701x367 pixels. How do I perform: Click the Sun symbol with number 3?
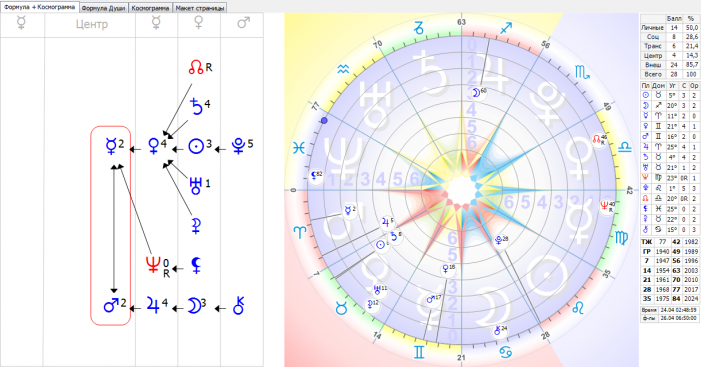pos(199,146)
